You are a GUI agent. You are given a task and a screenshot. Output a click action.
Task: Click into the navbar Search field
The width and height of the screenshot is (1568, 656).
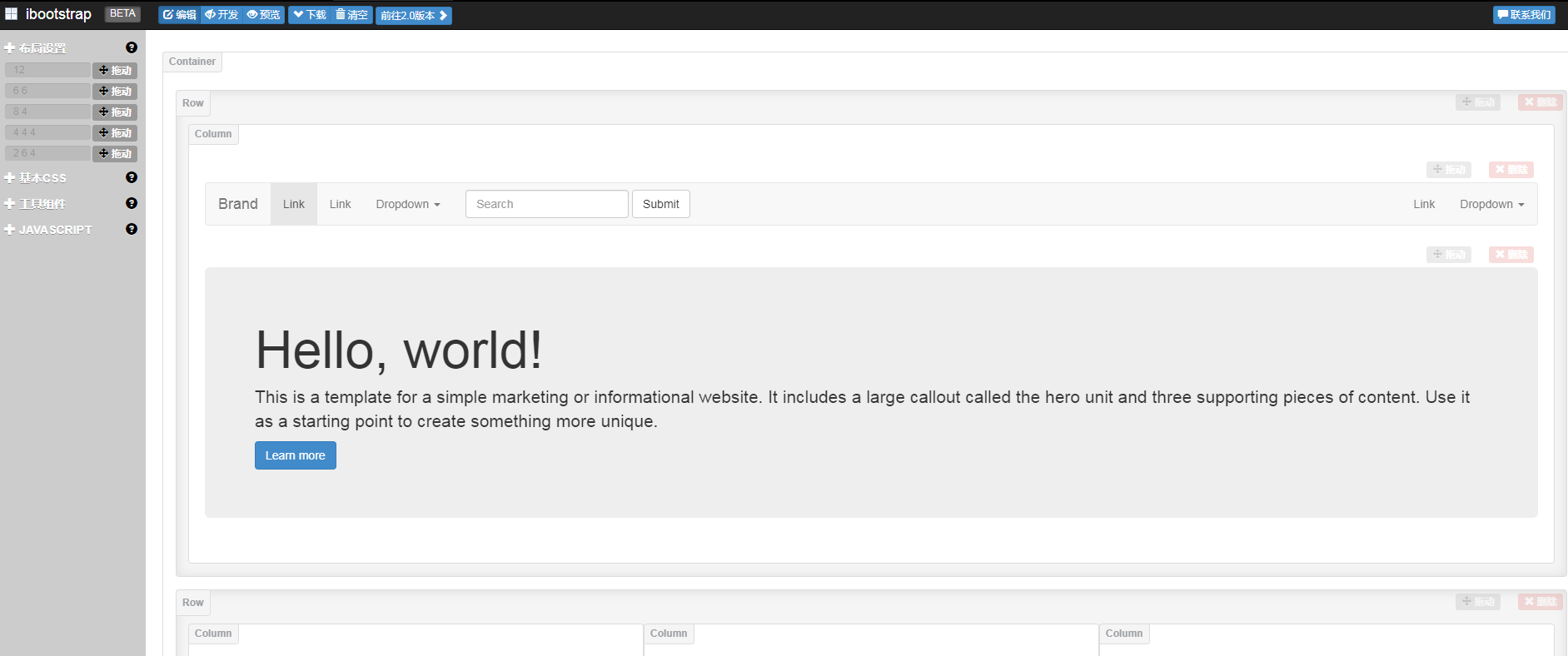pos(546,204)
